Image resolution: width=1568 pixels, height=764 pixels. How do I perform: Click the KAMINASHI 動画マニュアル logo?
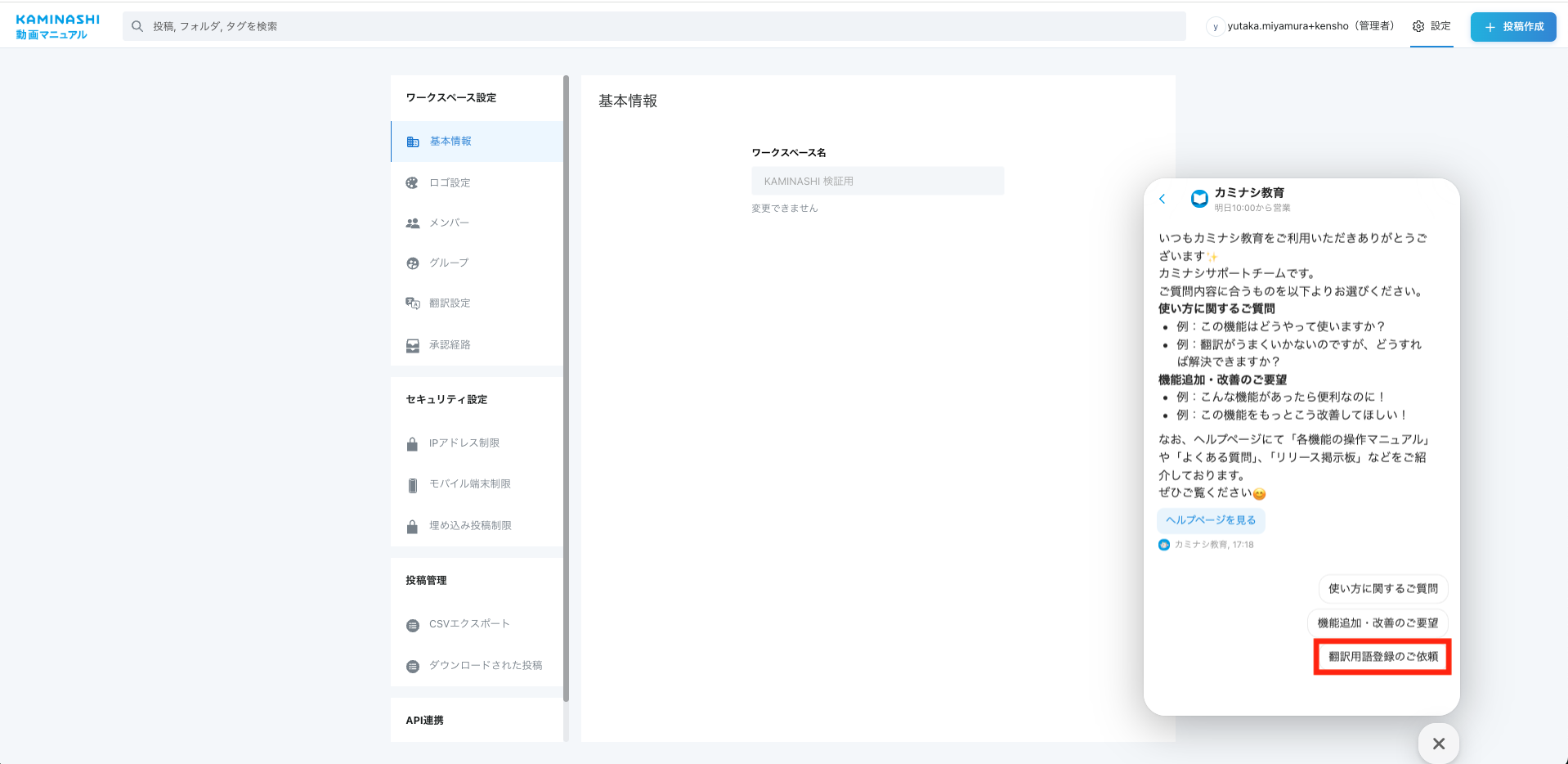(57, 26)
